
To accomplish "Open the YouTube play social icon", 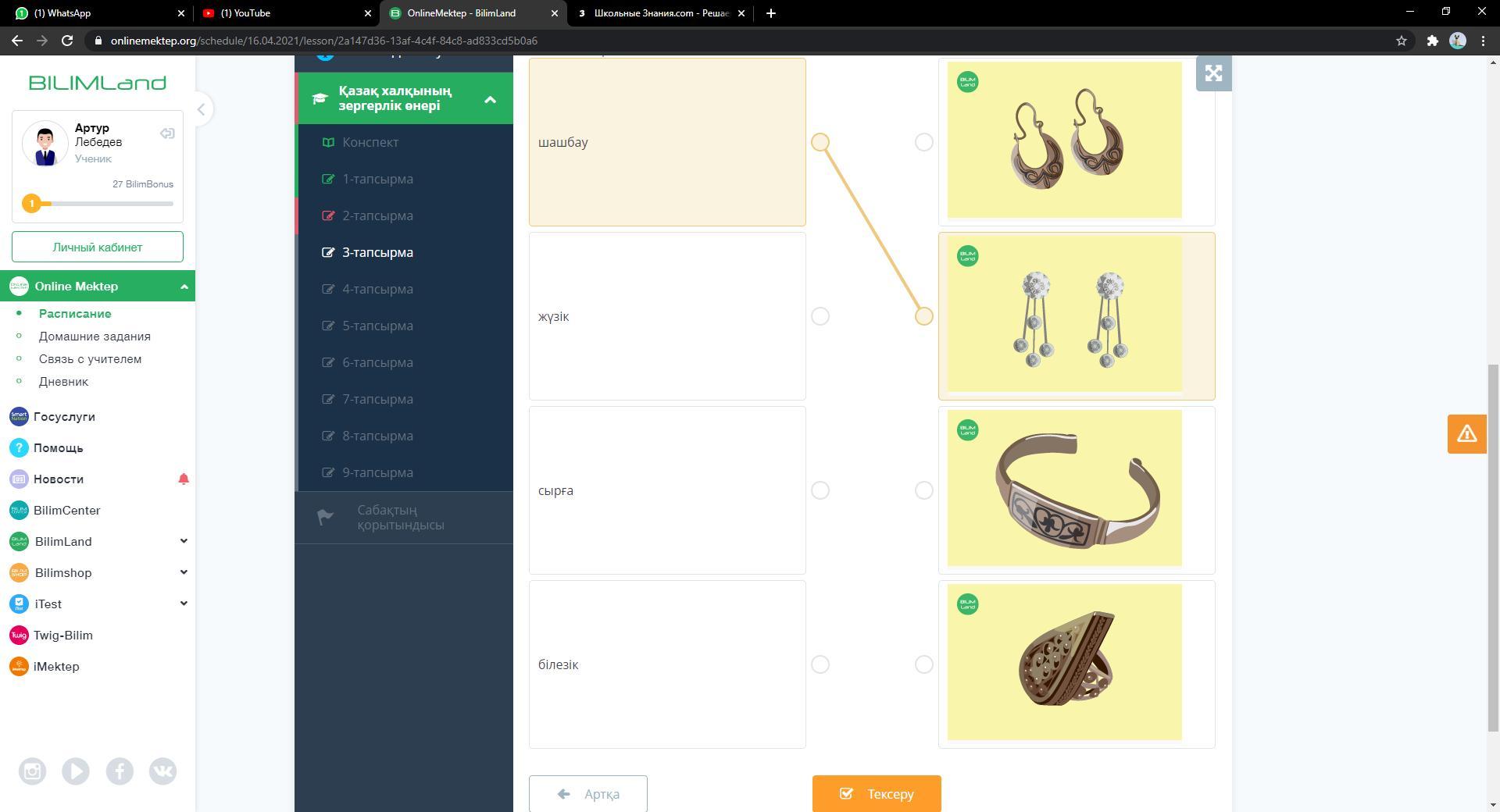I will (x=76, y=771).
